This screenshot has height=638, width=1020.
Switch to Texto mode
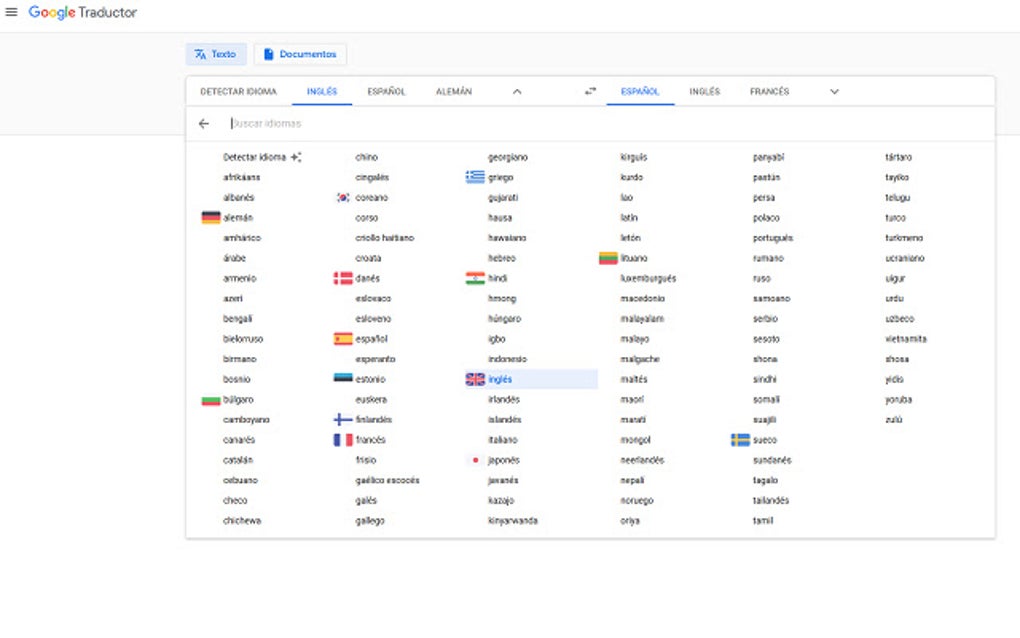(x=216, y=54)
